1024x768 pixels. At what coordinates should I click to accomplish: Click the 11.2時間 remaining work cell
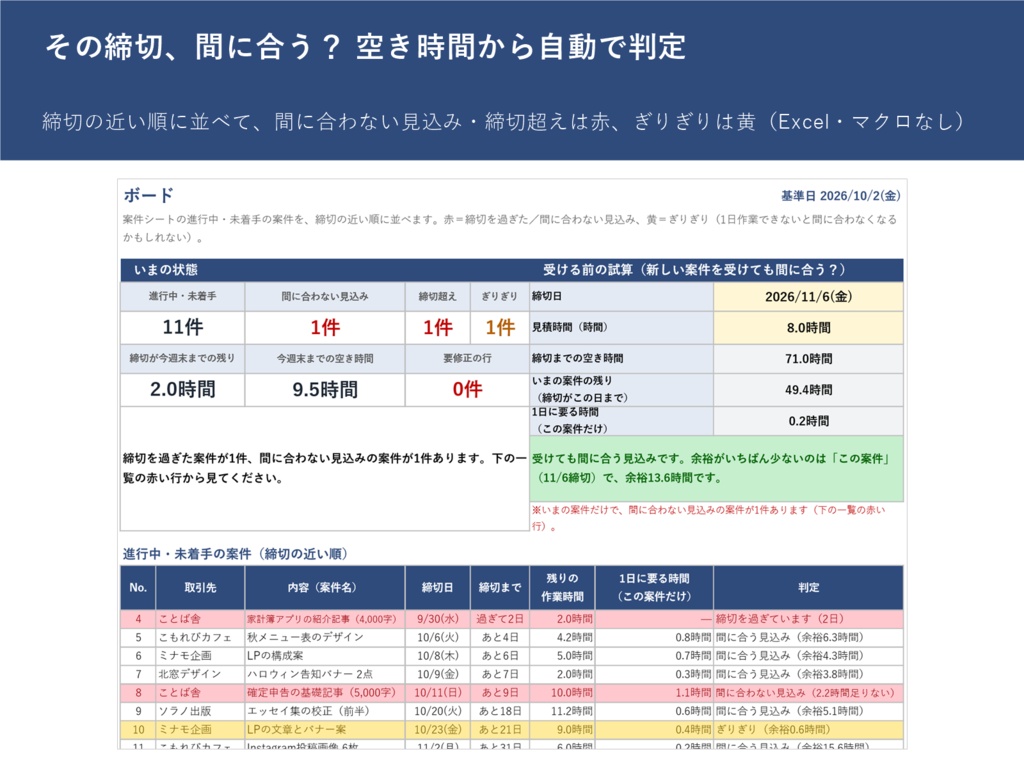[x=562, y=711]
